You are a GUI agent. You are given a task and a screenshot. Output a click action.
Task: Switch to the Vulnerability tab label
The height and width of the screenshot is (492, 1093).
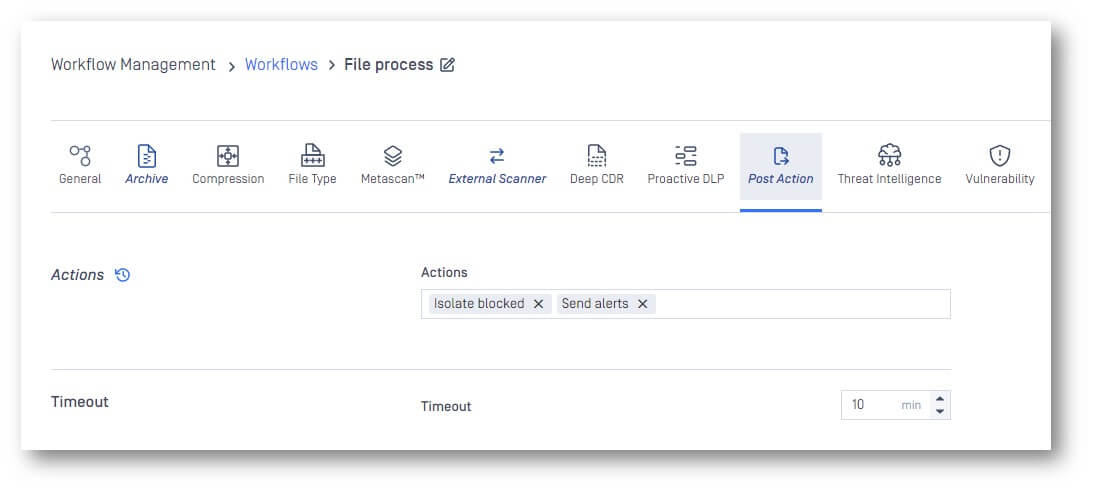(x=1000, y=179)
